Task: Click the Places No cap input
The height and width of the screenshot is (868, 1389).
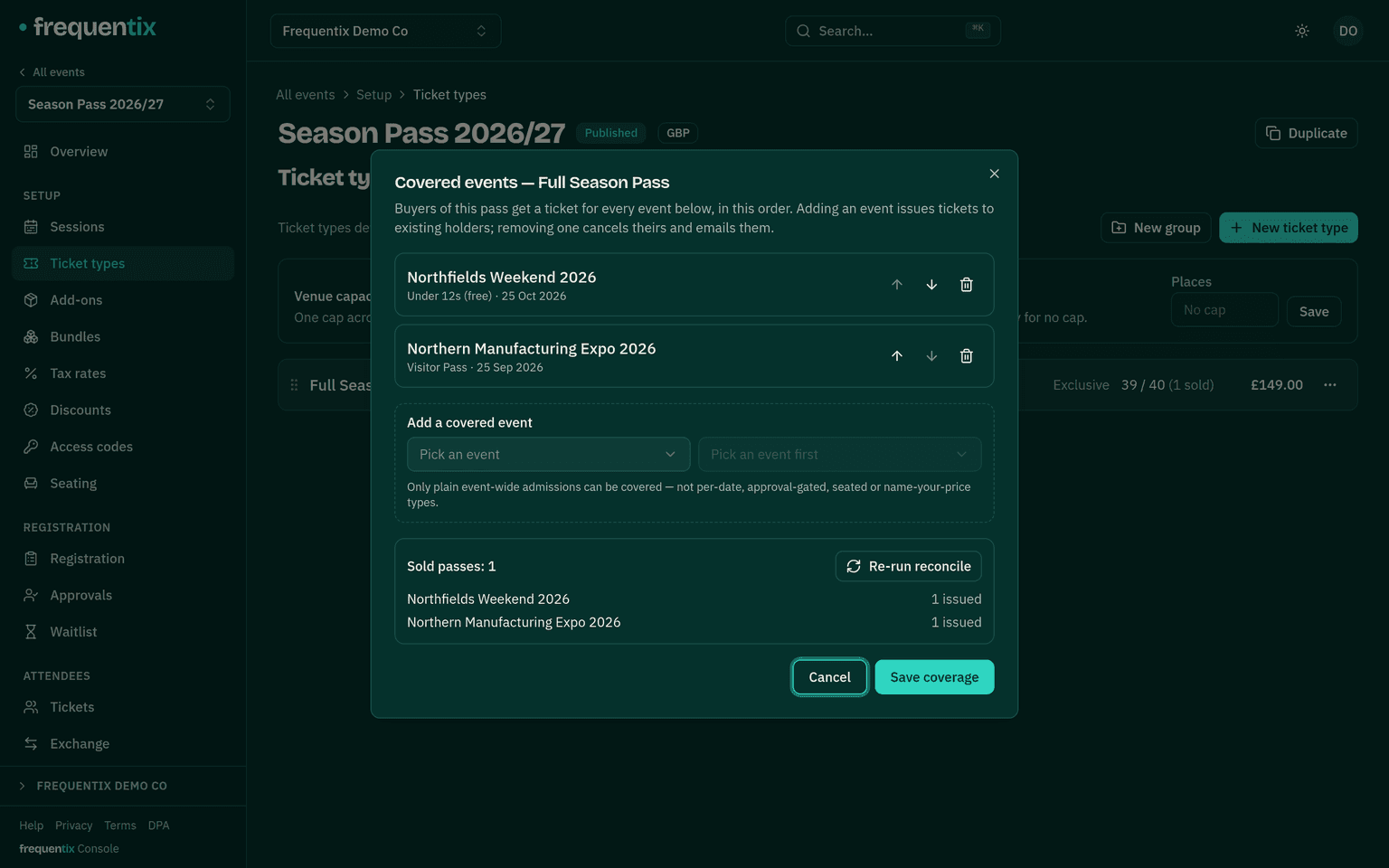Action: click(1224, 310)
